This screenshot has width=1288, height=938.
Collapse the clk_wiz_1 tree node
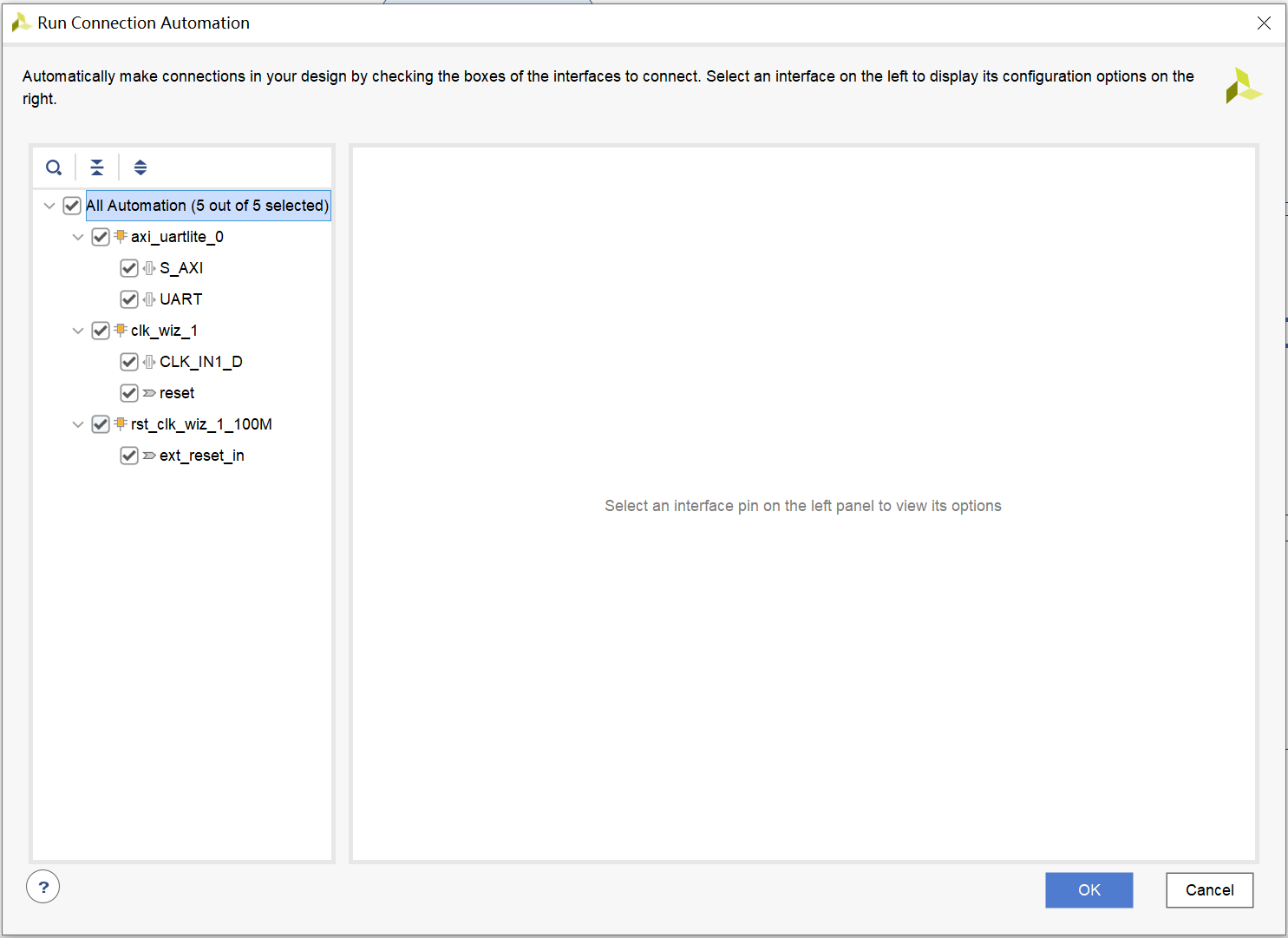click(78, 331)
